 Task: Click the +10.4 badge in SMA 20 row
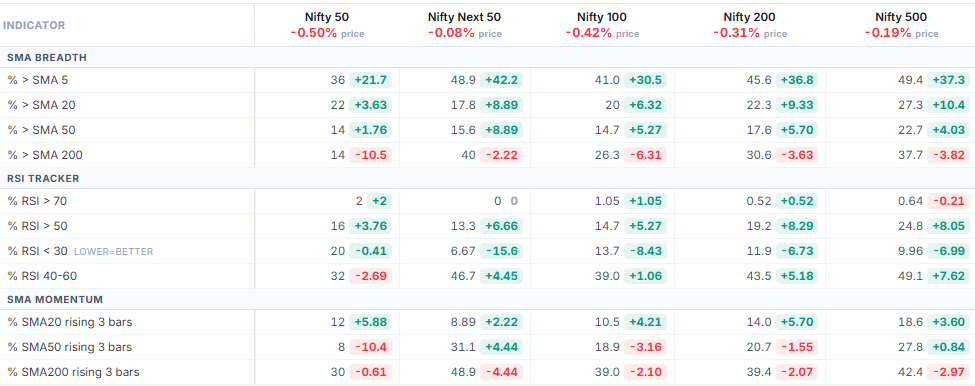[x=949, y=105]
